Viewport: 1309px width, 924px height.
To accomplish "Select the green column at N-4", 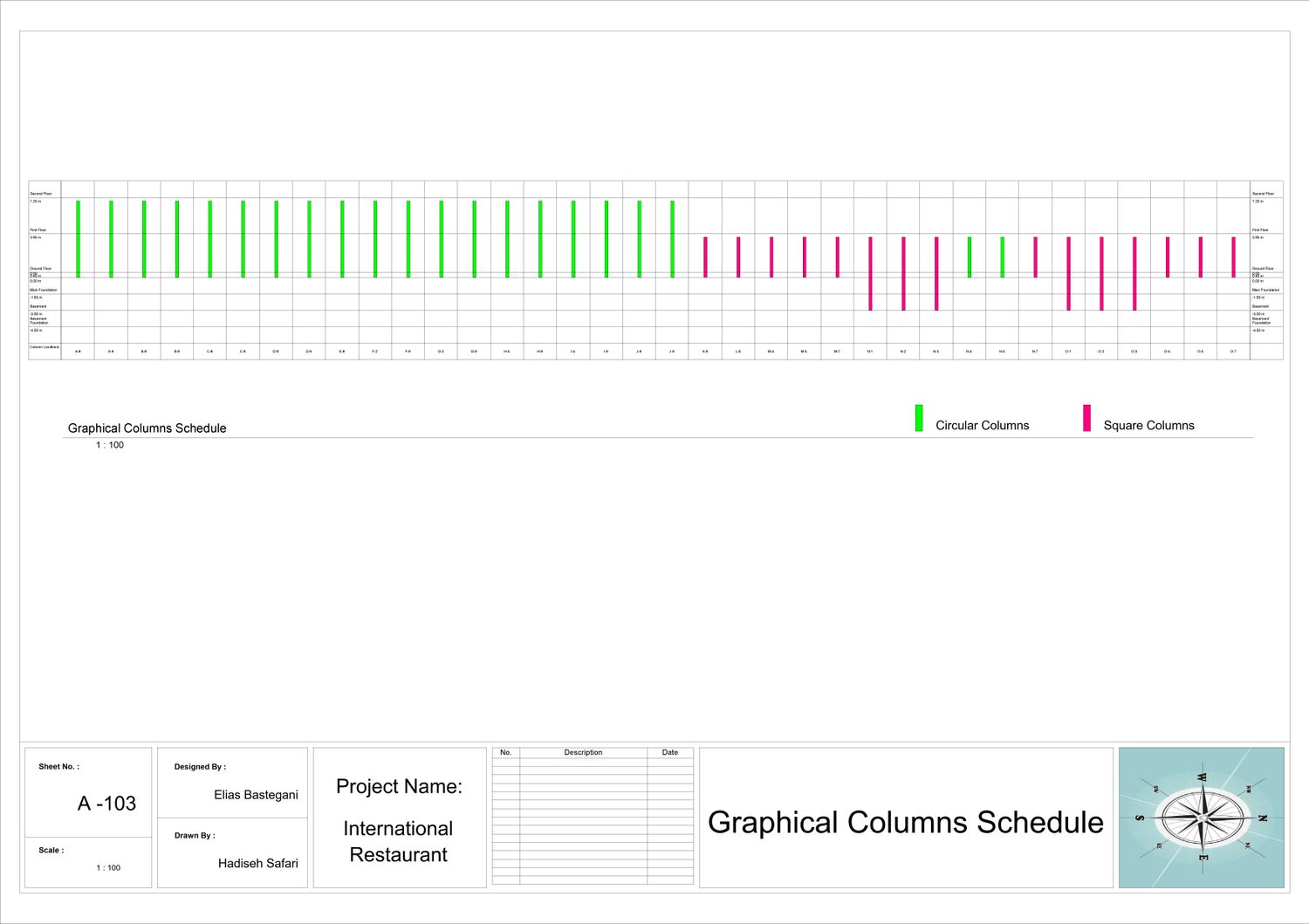I will 969,257.
